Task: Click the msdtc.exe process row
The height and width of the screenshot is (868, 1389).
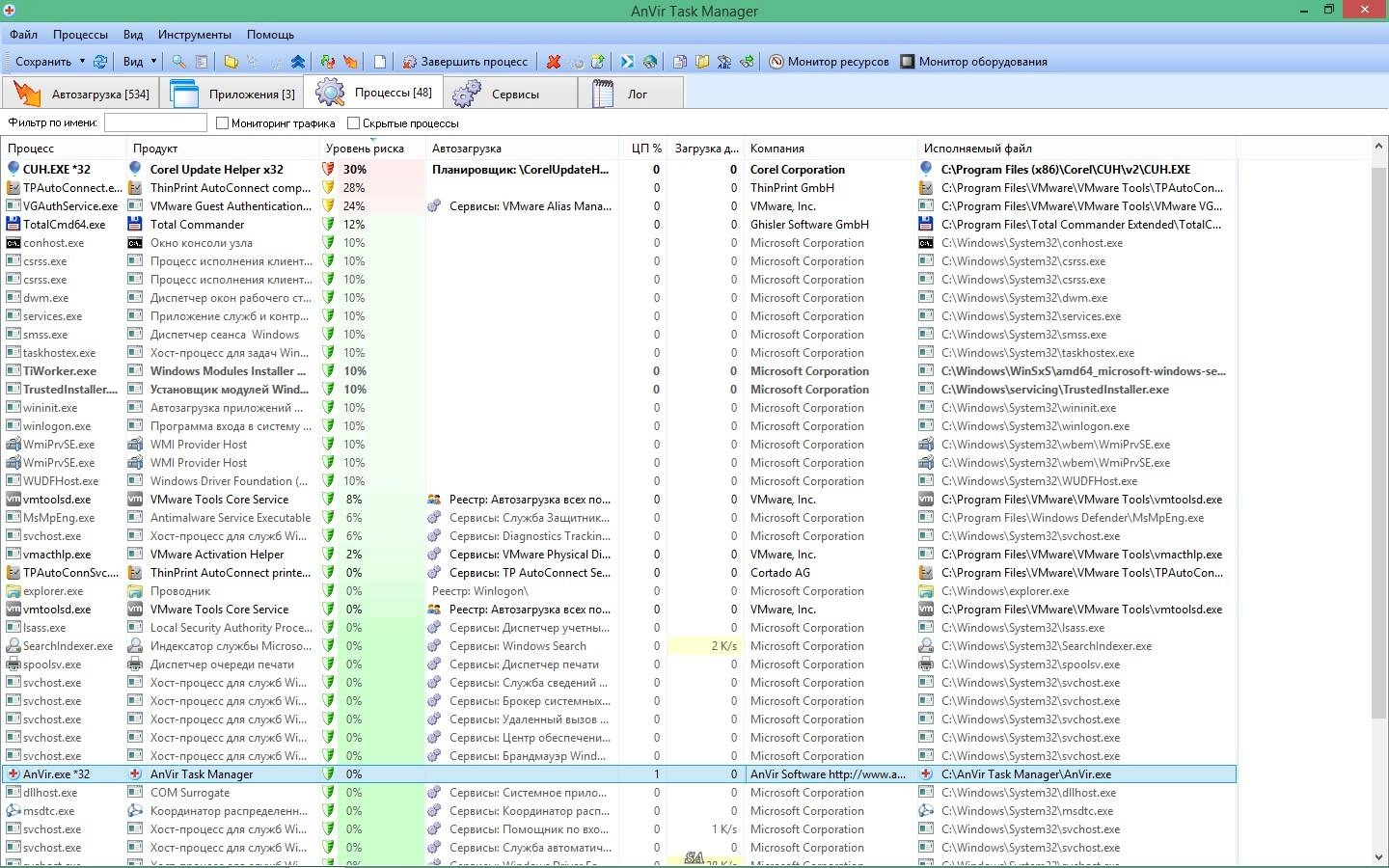Action: 618,811
